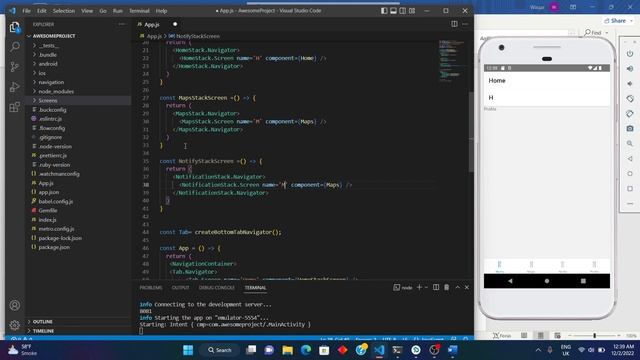Screen dimensions: 640x360
Task: Open the View menu
Action: 87,11
